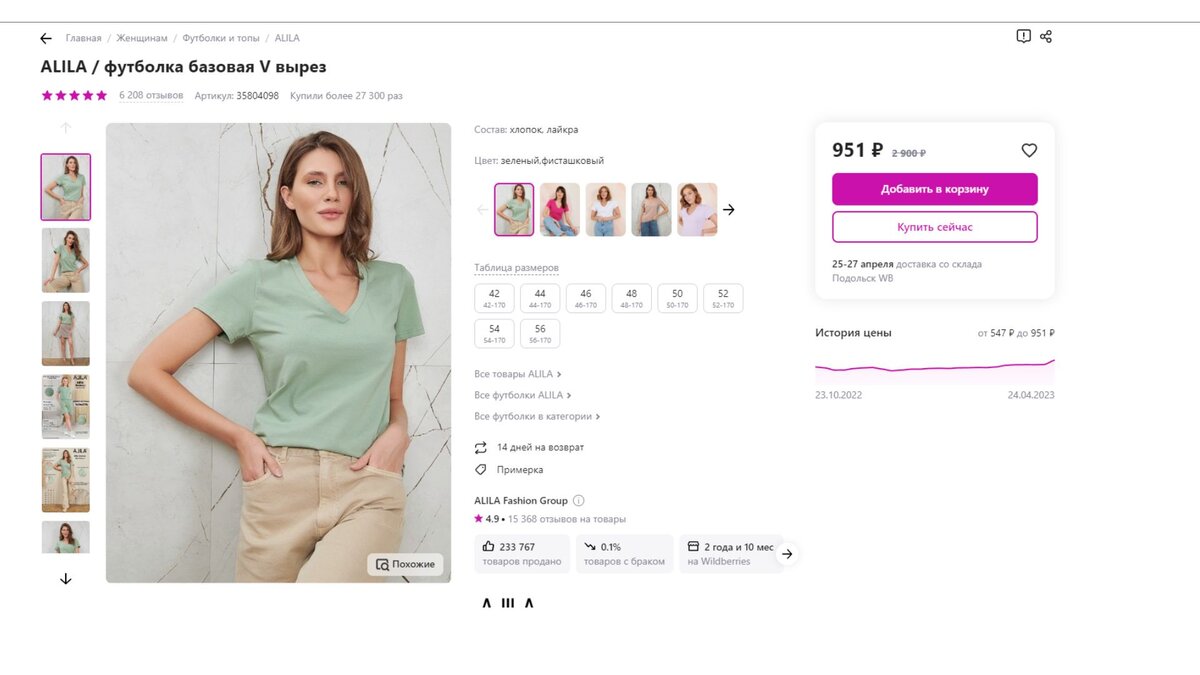Click the share icon at top right

[x=1046, y=36]
